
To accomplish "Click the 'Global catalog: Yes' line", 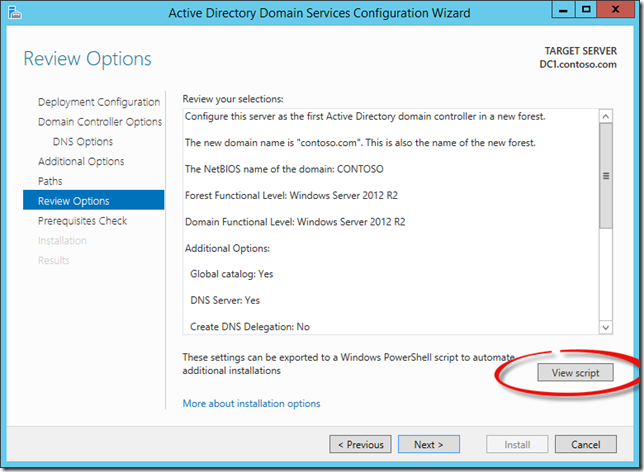I will [x=232, y=274].
